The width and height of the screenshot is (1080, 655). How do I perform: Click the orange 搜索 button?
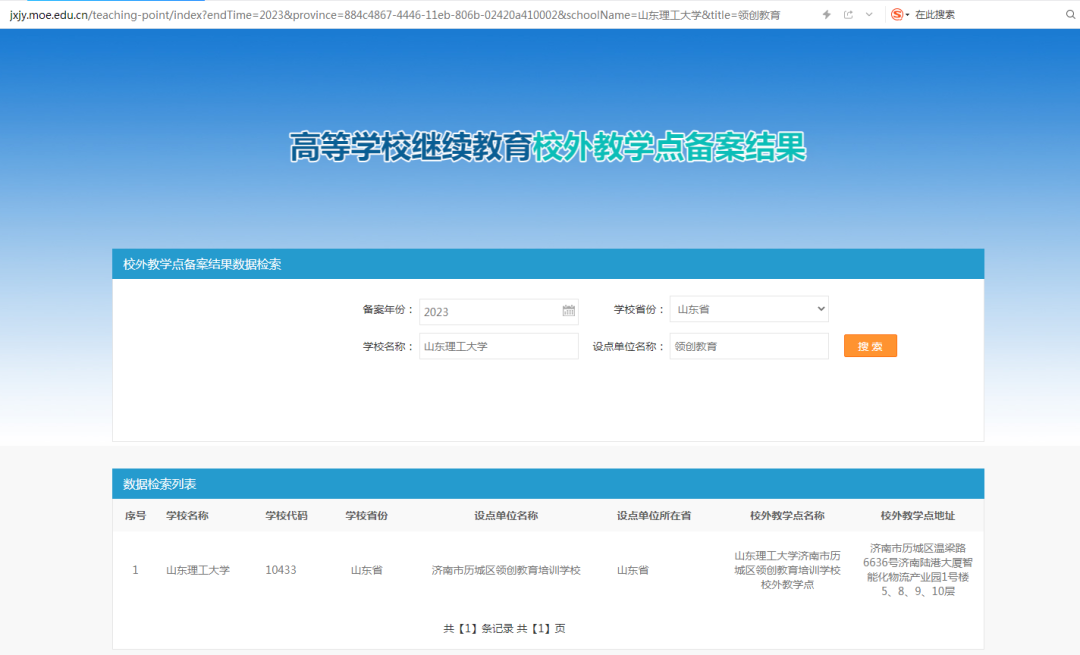[x=870, y=346]
